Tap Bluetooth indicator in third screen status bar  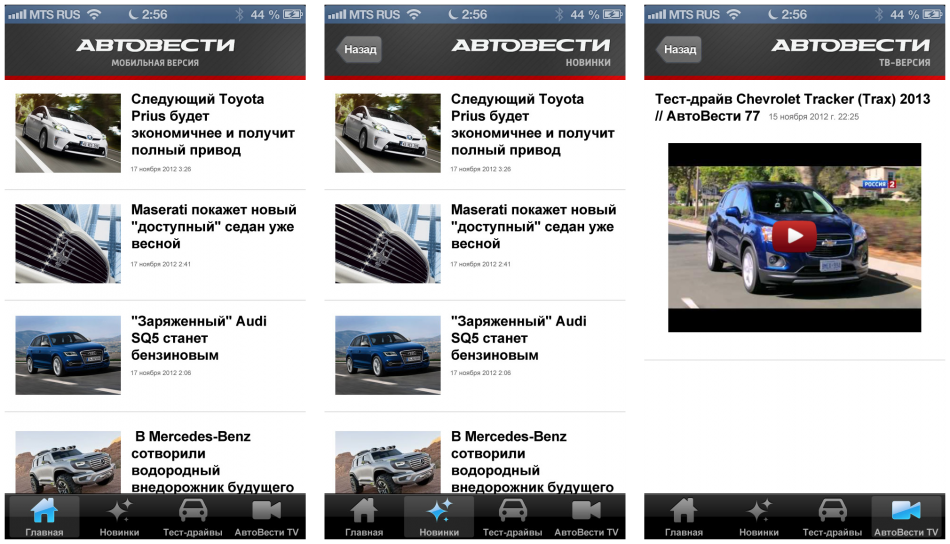pyautogui.click(x=879, y=14)
